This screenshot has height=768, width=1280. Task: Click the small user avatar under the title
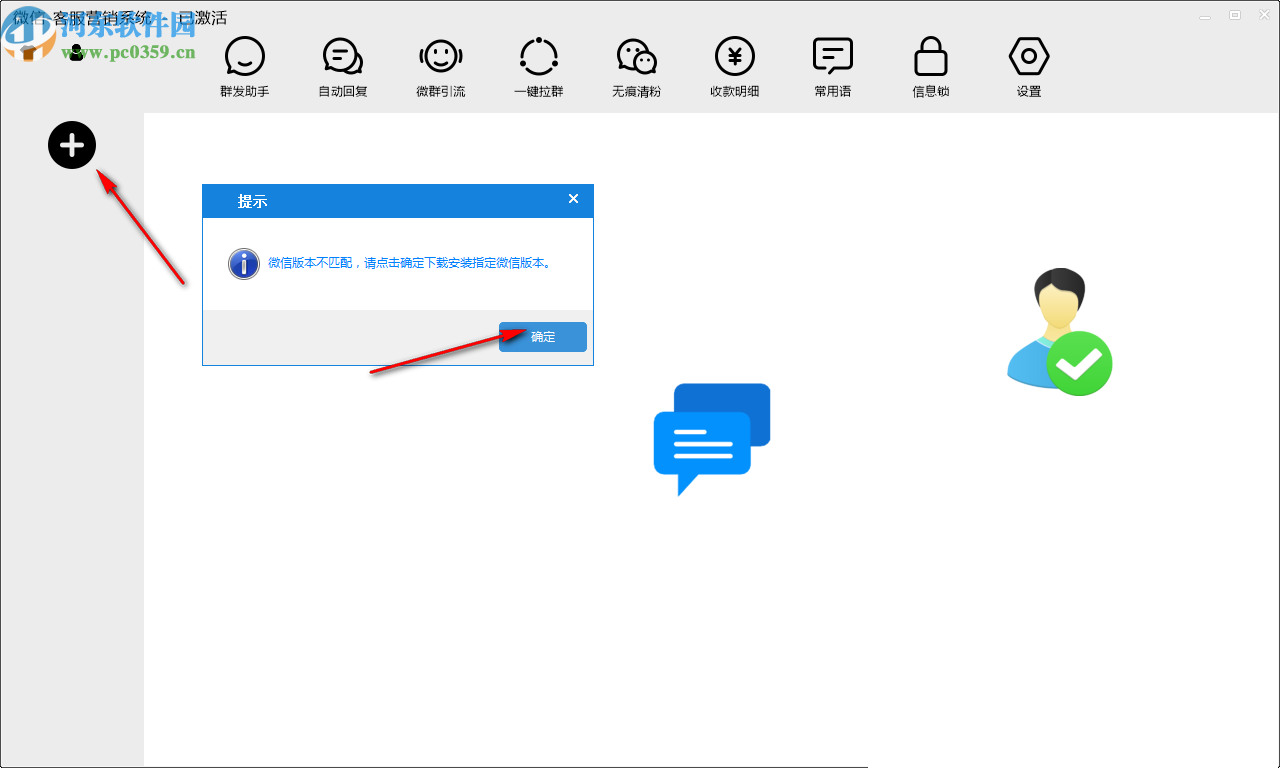point(76,52)
